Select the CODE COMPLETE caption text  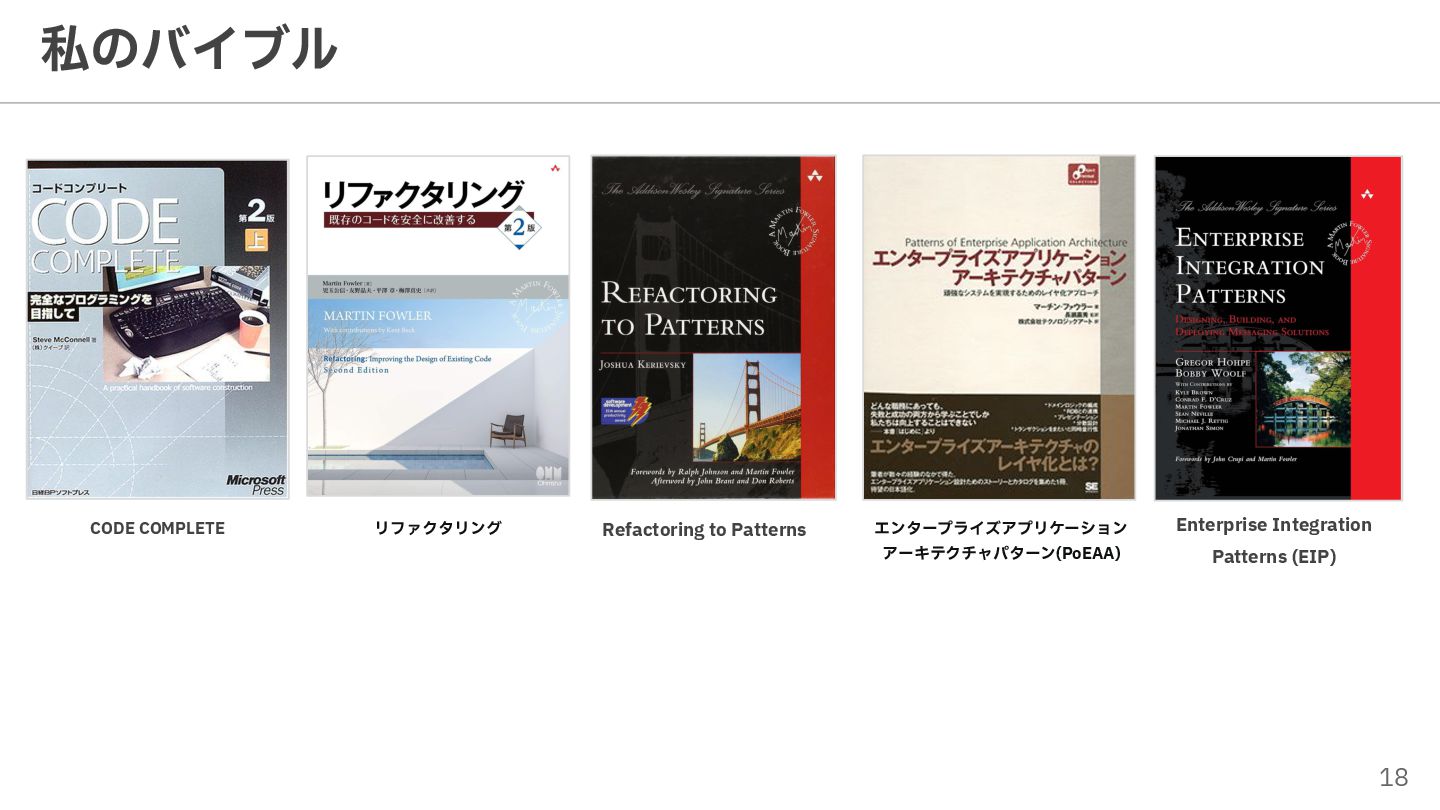coord(157,528)
